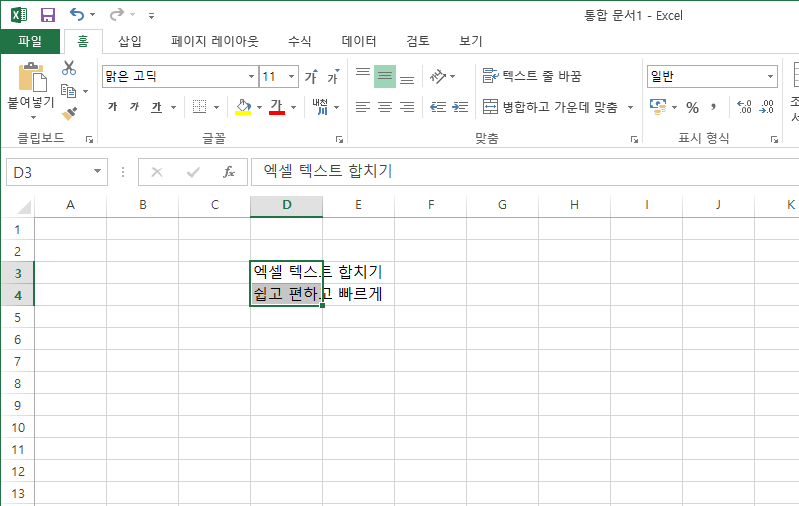Open the 맞춤 group dialog launcher

point(634,139)
